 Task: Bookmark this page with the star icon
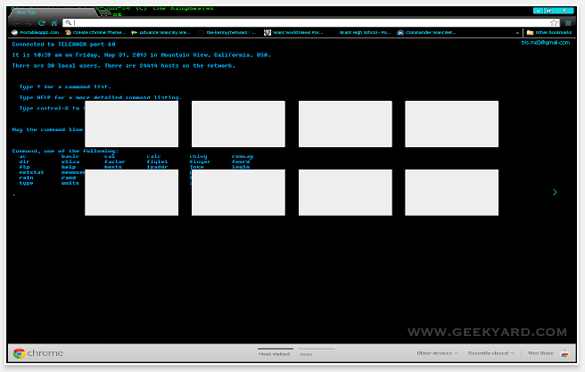(554, 23)
